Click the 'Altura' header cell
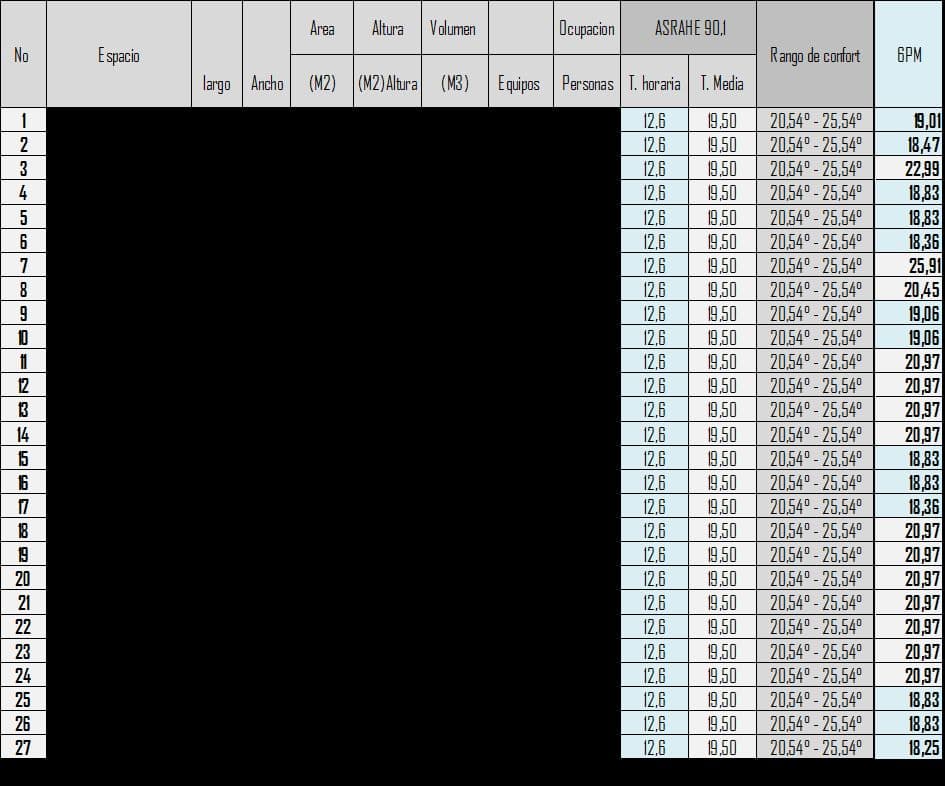This screenshot has height=786, width=945. click(x=388, y=28)
